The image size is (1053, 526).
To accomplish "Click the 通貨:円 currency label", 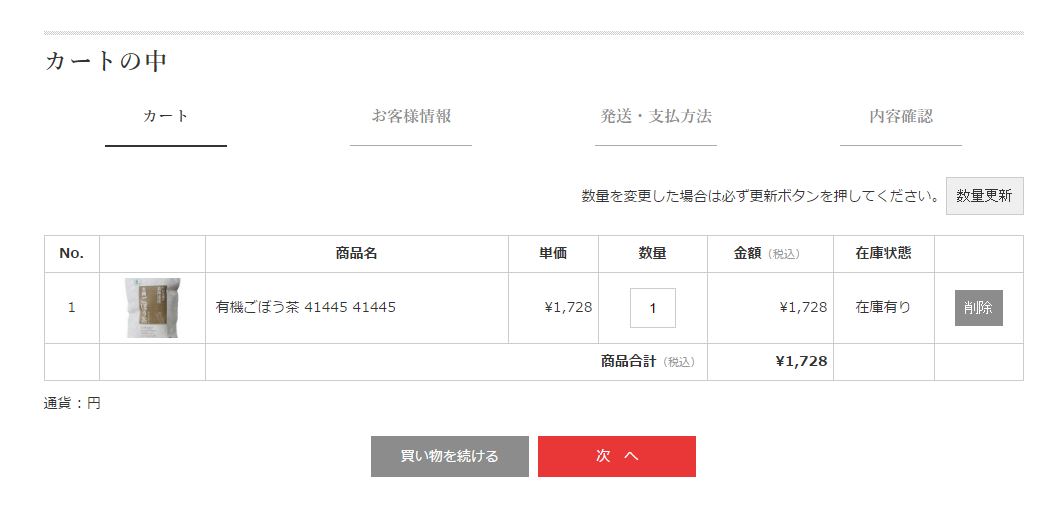I will click(x=73, y=404).
